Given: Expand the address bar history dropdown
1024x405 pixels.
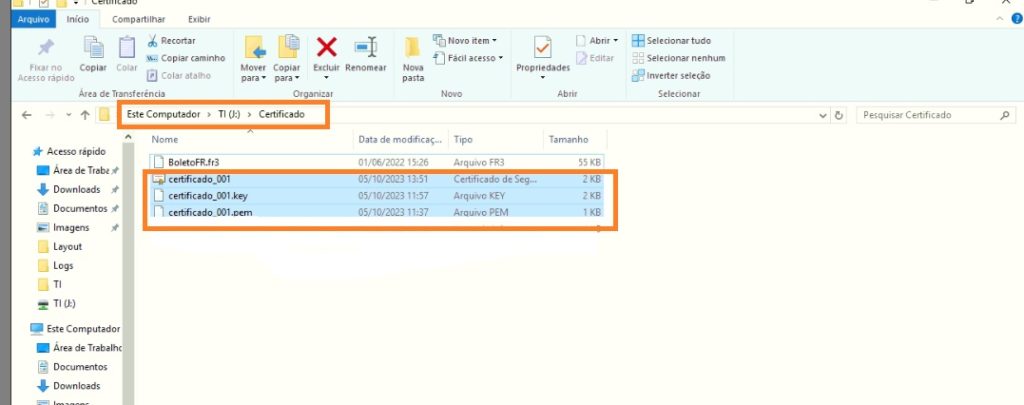Looking at the screenshot, I should click(822, 115).
